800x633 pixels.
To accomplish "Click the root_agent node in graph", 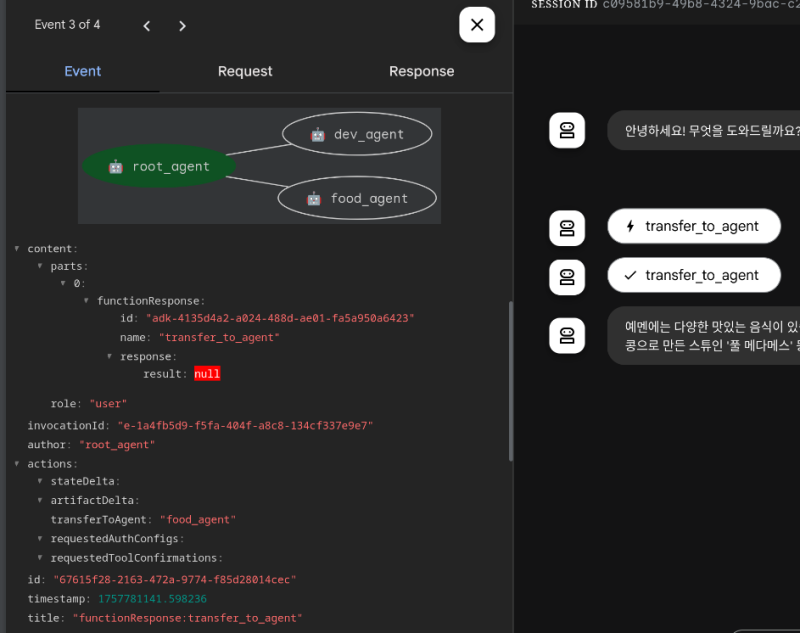I will point(158,167).
